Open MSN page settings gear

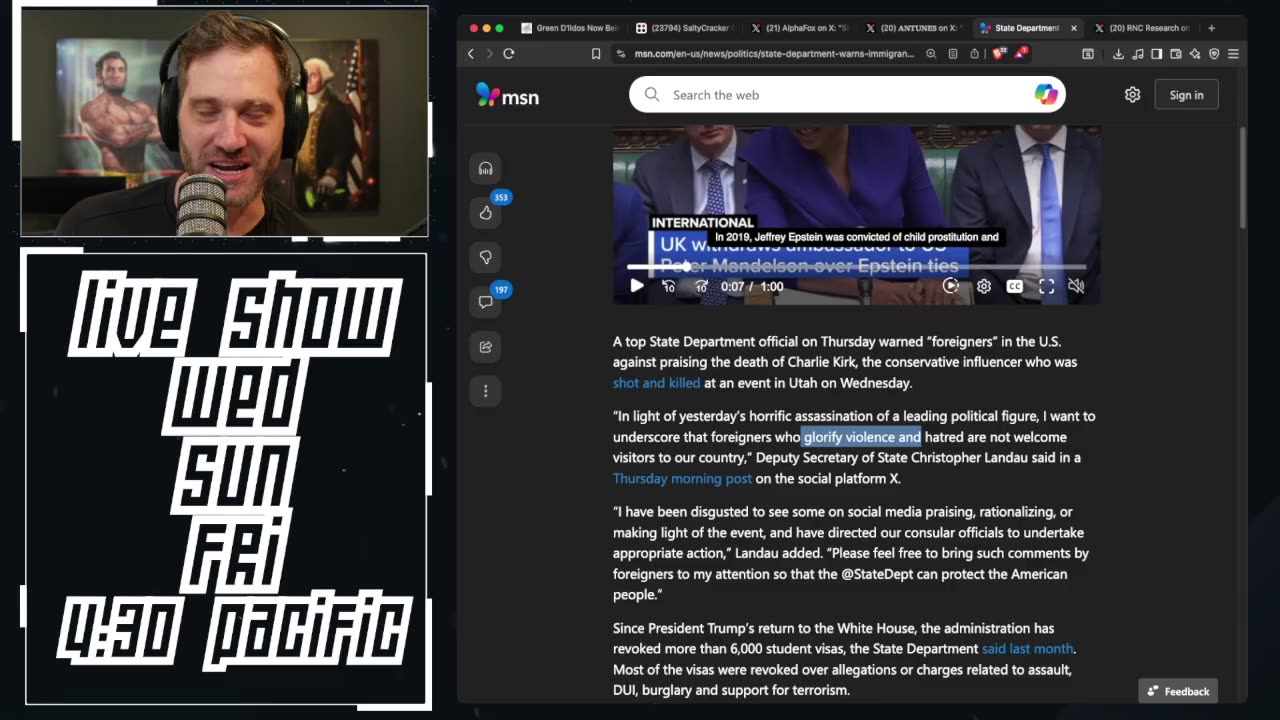[x=1132, y=95]
